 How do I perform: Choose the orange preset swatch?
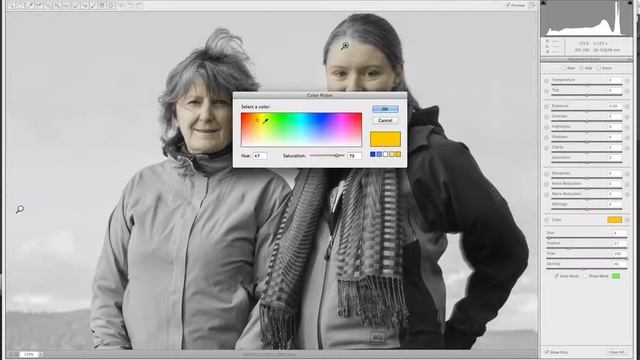coord(398,154)
